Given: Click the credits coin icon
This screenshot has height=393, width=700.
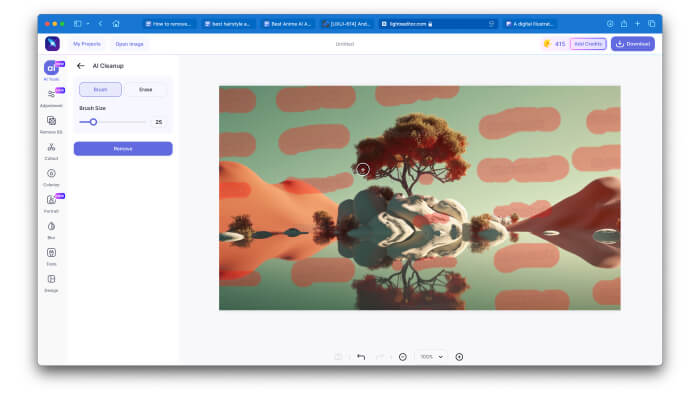Looking at the screenshot, I should pos(547,44).
